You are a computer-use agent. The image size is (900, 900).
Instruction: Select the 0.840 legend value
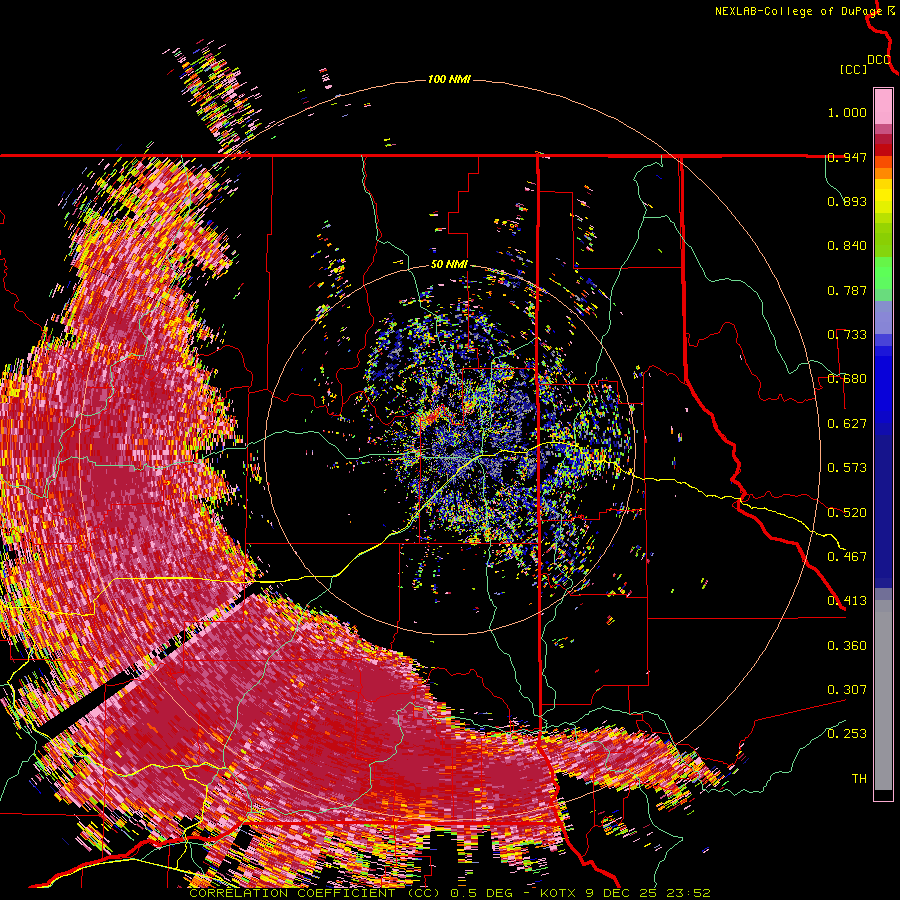pos(847,246)
